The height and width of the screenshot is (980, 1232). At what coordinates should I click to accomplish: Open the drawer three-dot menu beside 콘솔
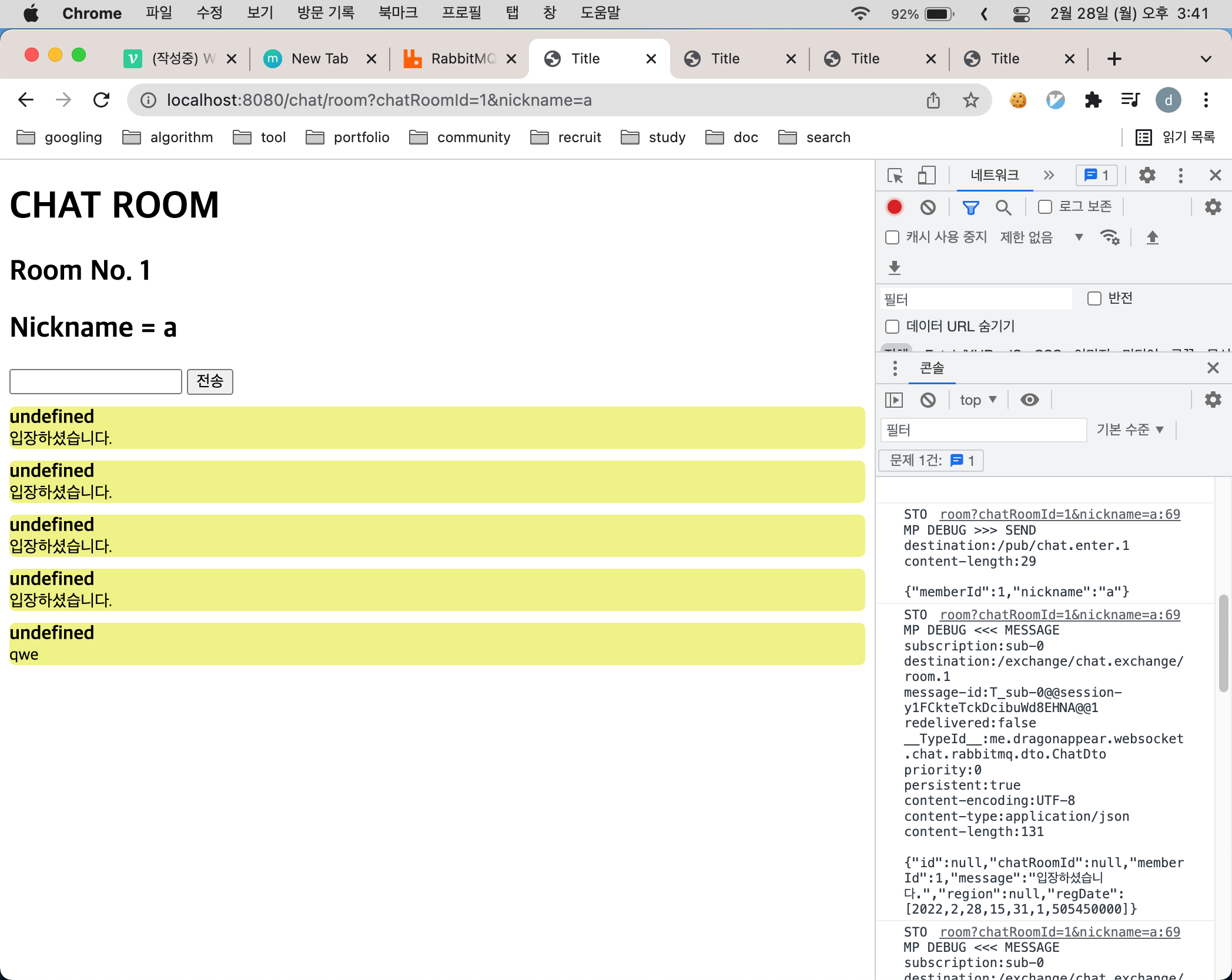pyautogui.click(x=895, y=368)
